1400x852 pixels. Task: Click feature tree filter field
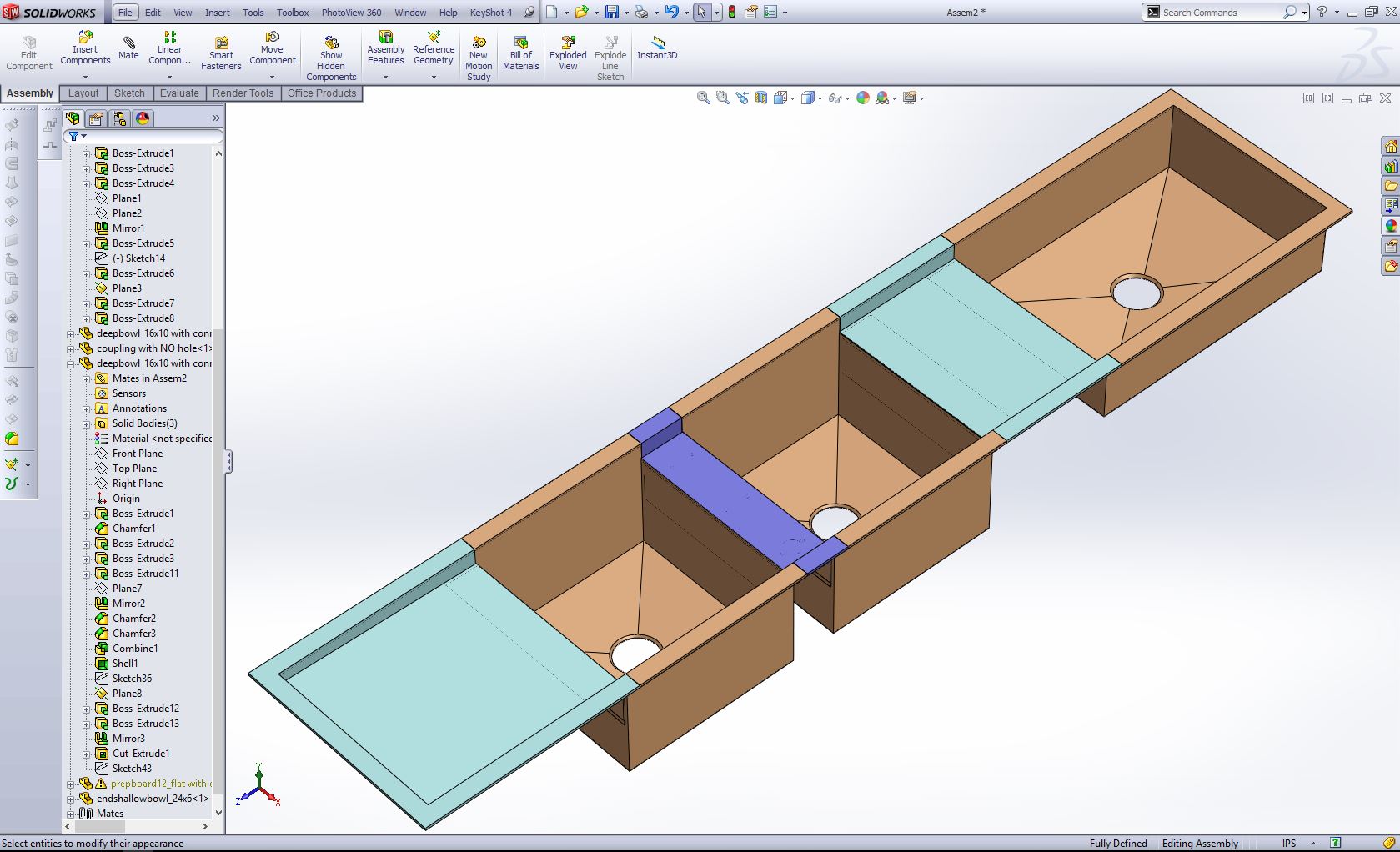(143, 136)
